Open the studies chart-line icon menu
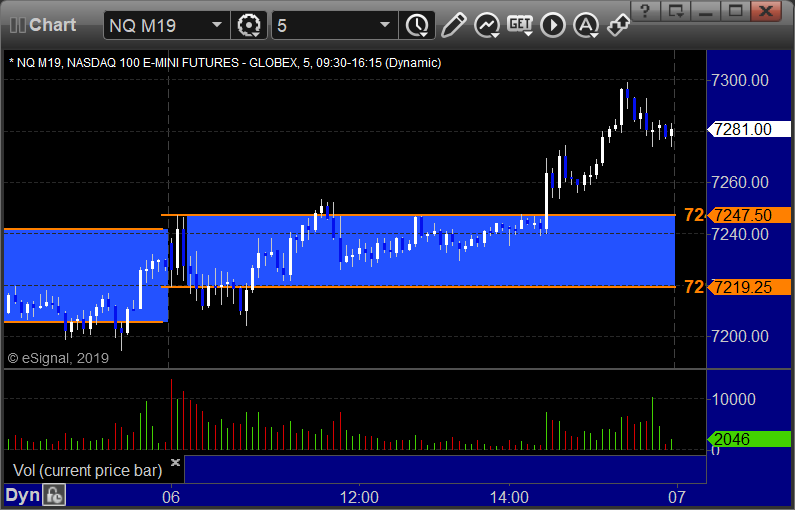This screenshot has height=510, width=795. (x=487, y=25)
